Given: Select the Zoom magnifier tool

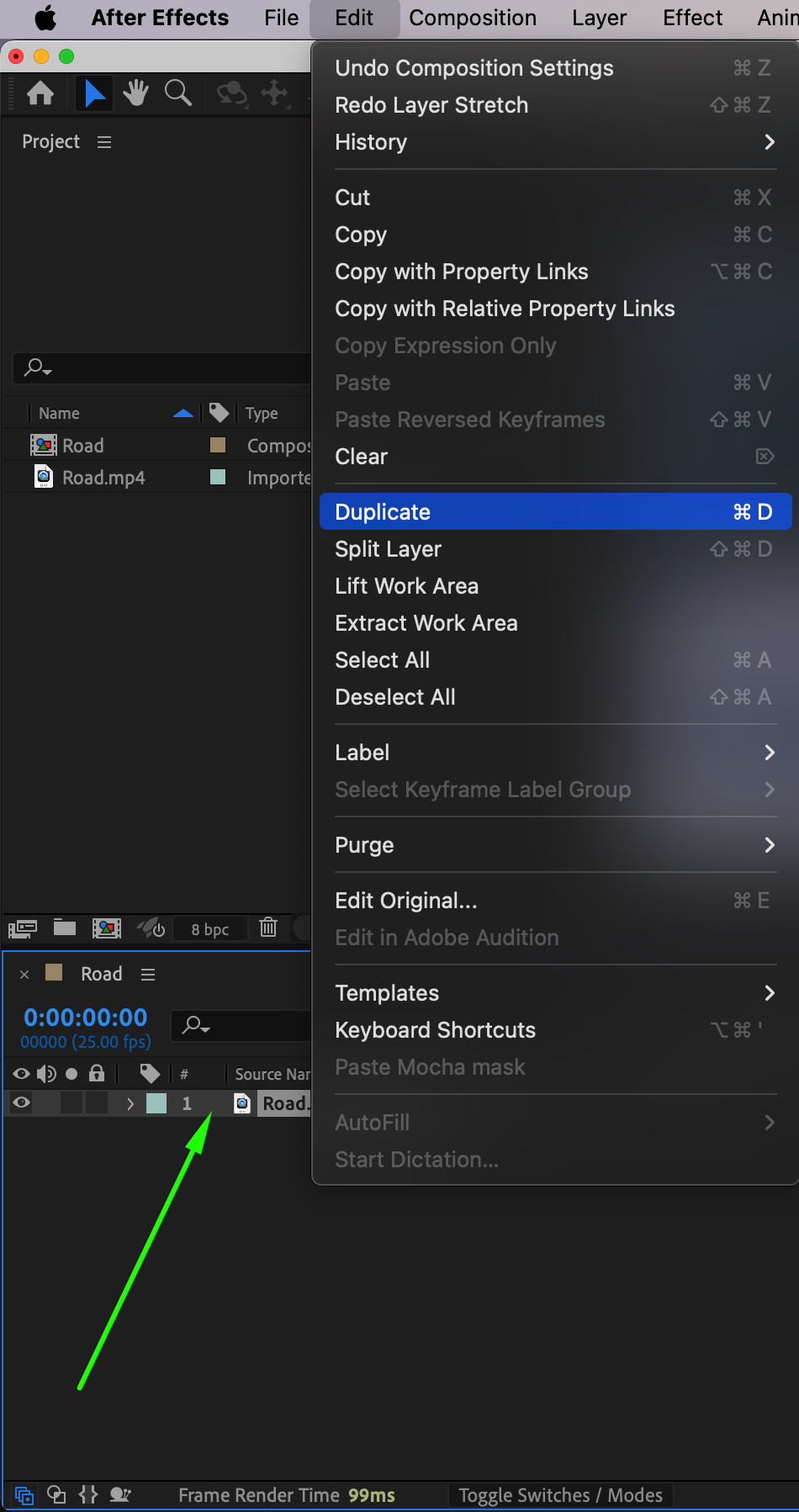Looking at the screenshot, I should 177,93.
